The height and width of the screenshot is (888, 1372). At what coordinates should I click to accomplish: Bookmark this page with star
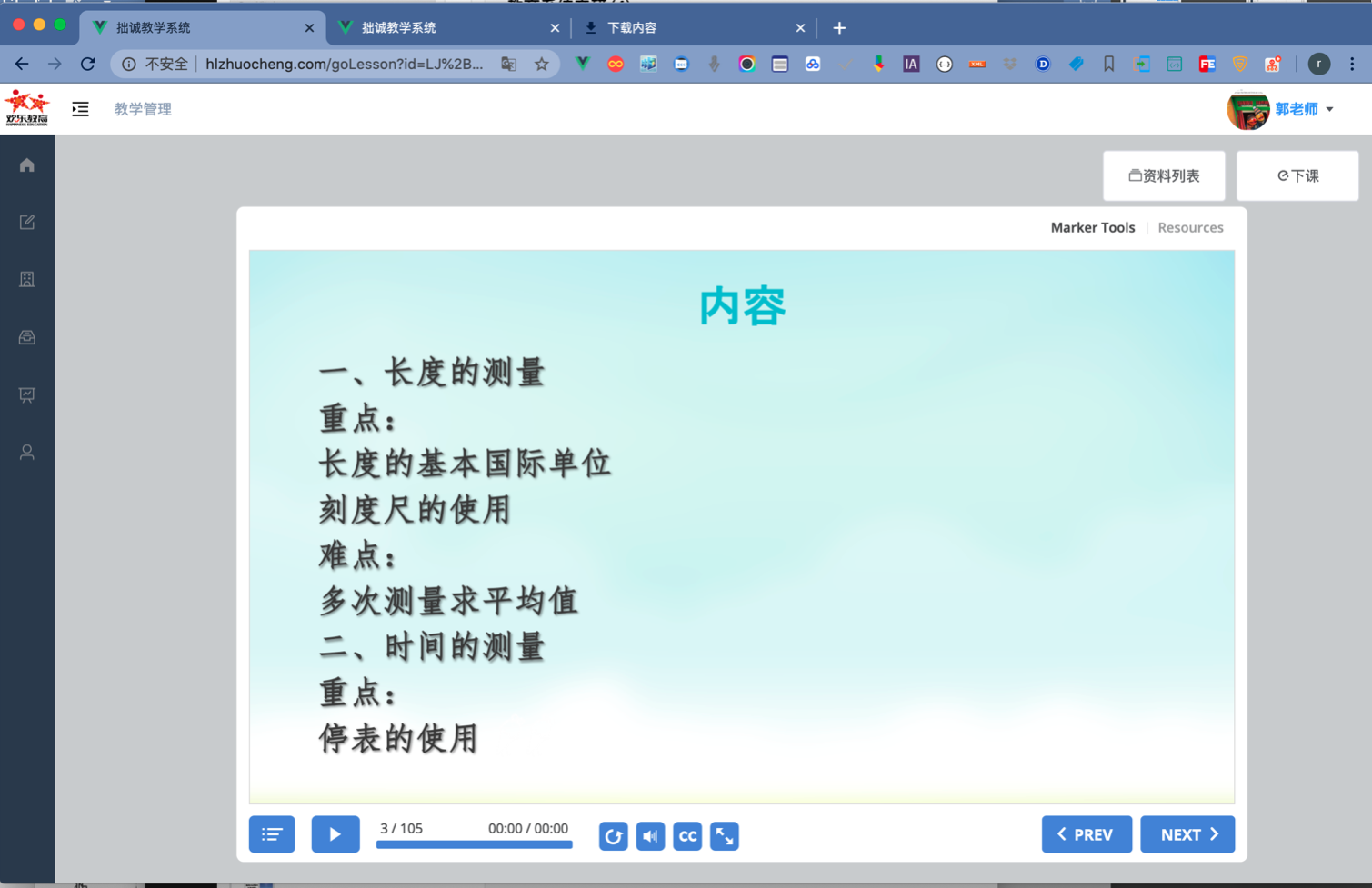coord(542,64)
